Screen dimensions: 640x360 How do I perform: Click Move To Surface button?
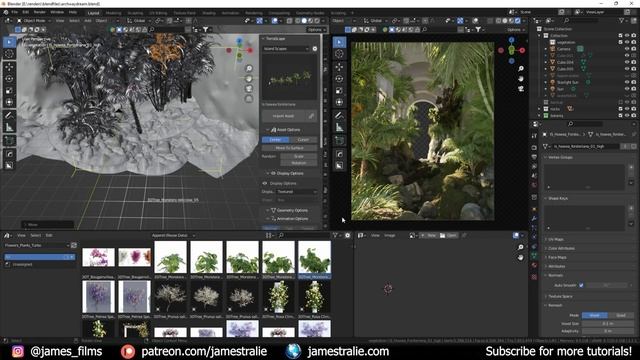pyautogui.click(x=289, y=148)
